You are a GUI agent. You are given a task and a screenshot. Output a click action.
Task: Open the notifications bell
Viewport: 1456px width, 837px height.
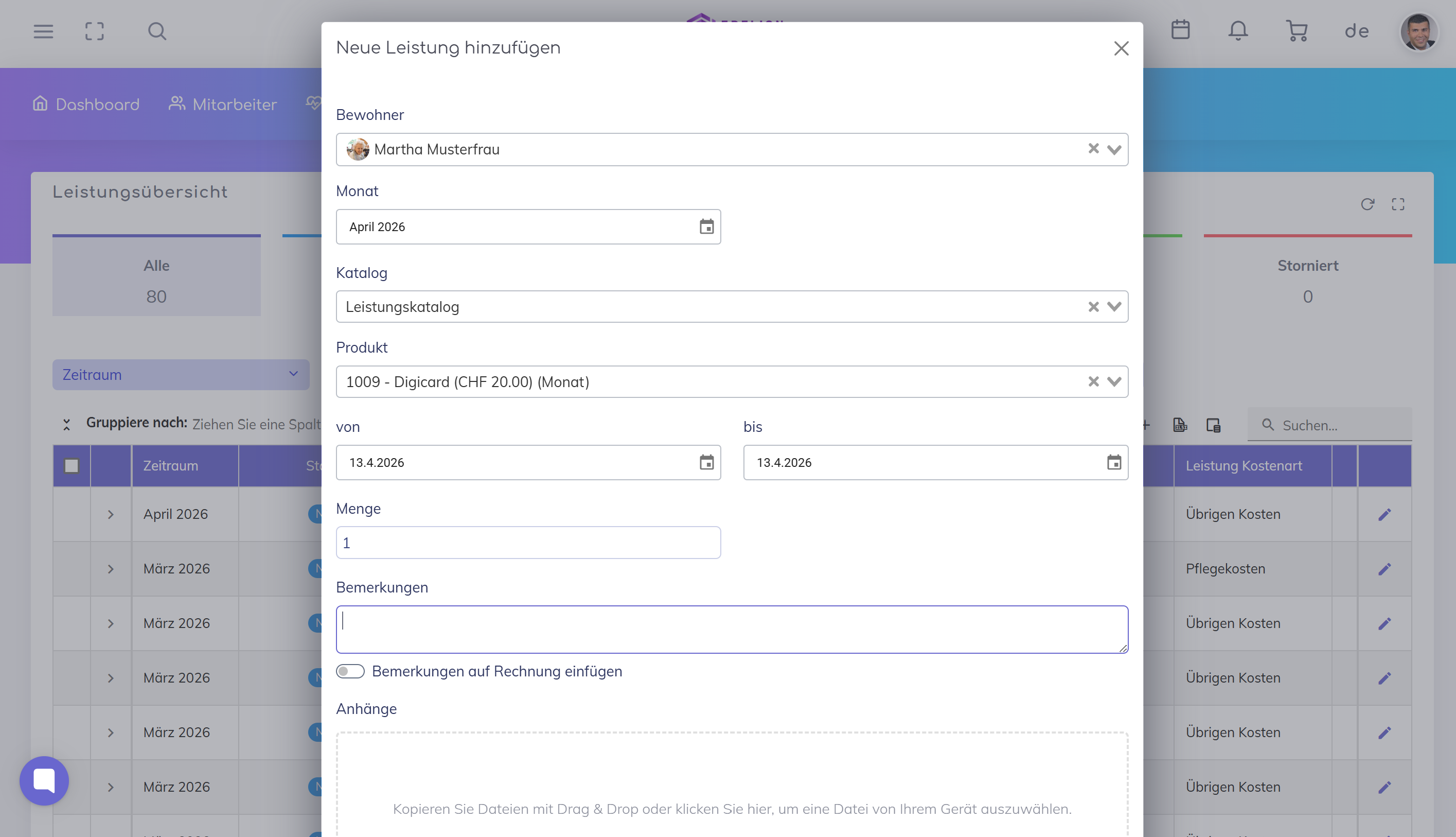[x=1238, y=30]
